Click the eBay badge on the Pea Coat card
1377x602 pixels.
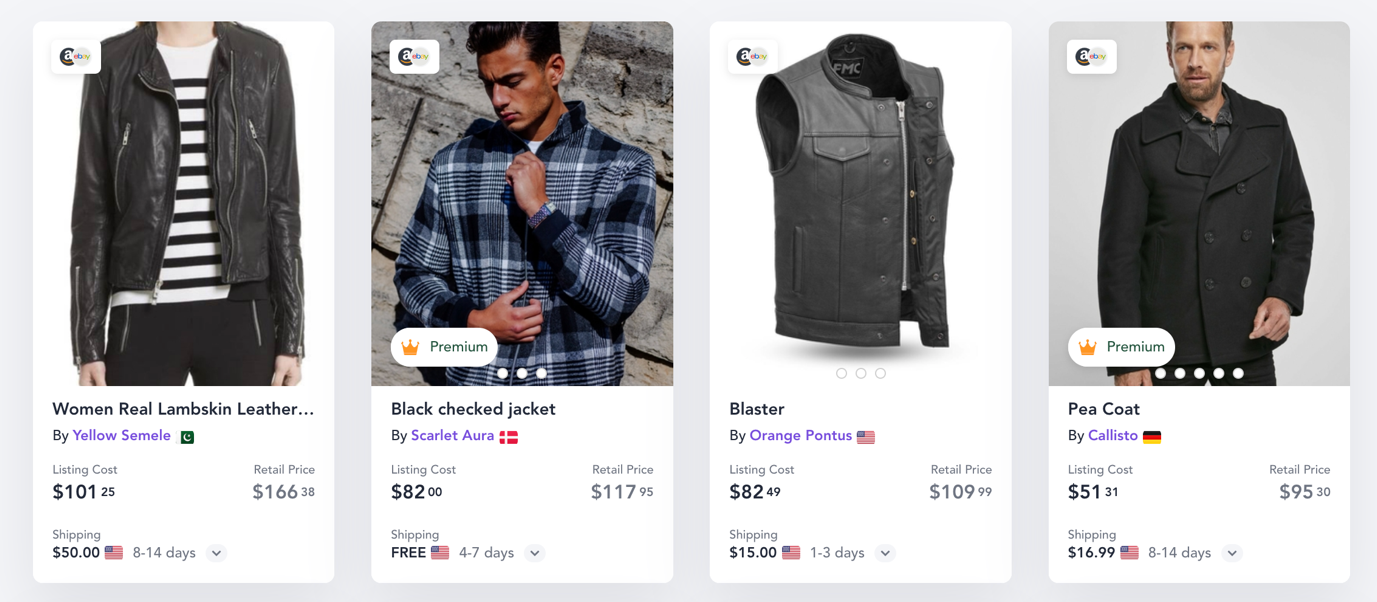point(1092,57)
